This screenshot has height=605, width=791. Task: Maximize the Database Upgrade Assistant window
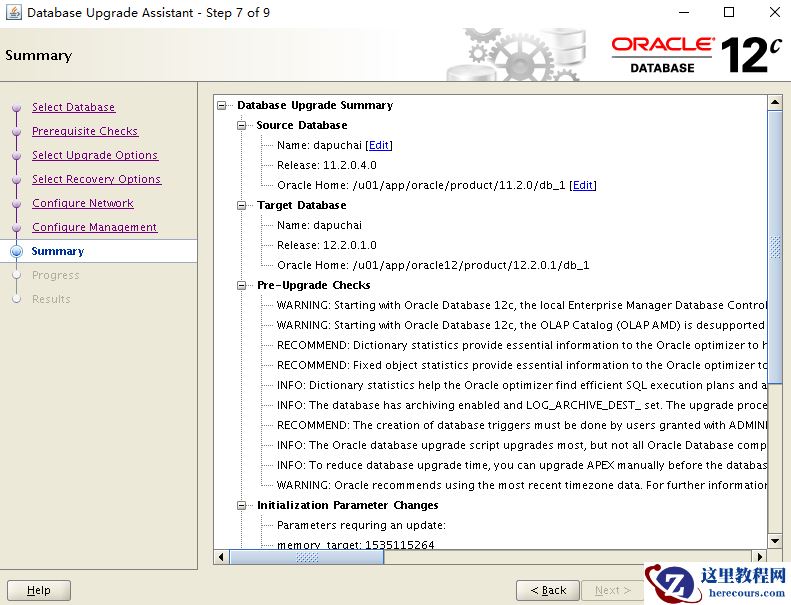coord(729,12)
